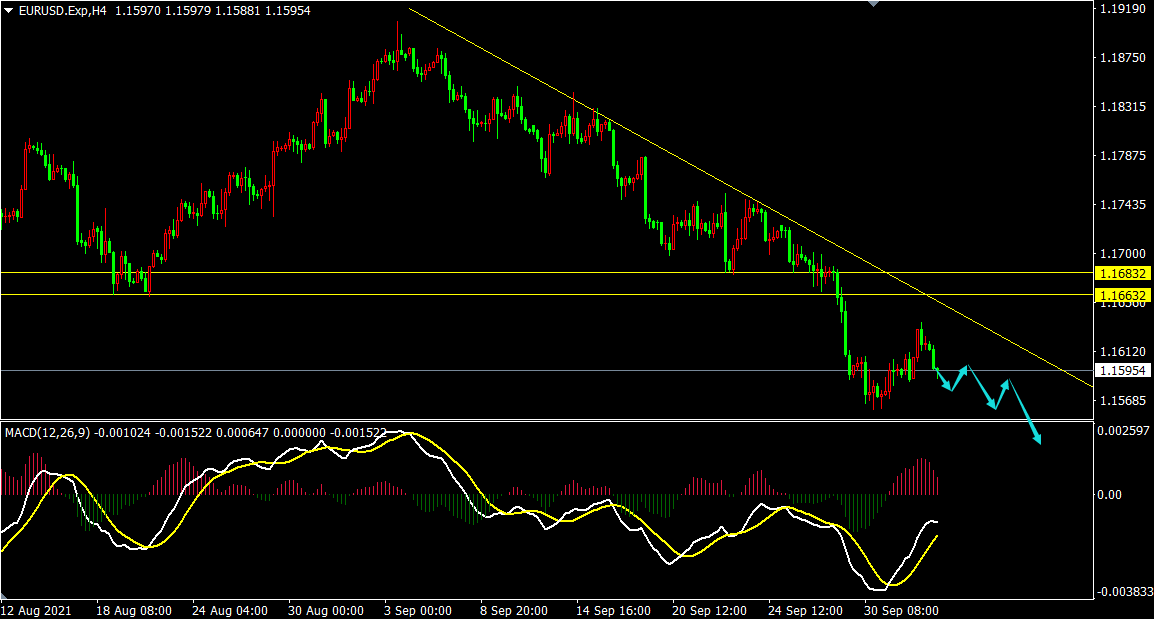
Task: Click the 1.17000 price scale value
Action: pyautogui.click(x=1120, y=254)
